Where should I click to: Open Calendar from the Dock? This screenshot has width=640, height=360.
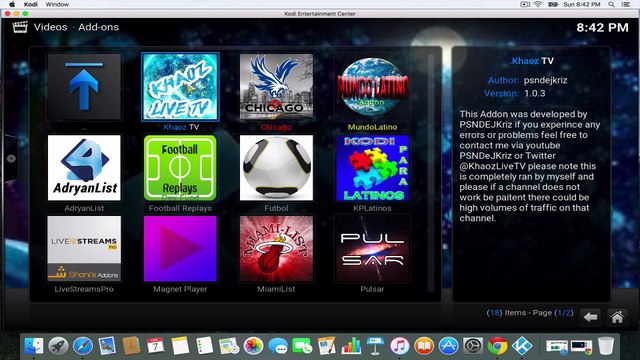tap(156, 346)
